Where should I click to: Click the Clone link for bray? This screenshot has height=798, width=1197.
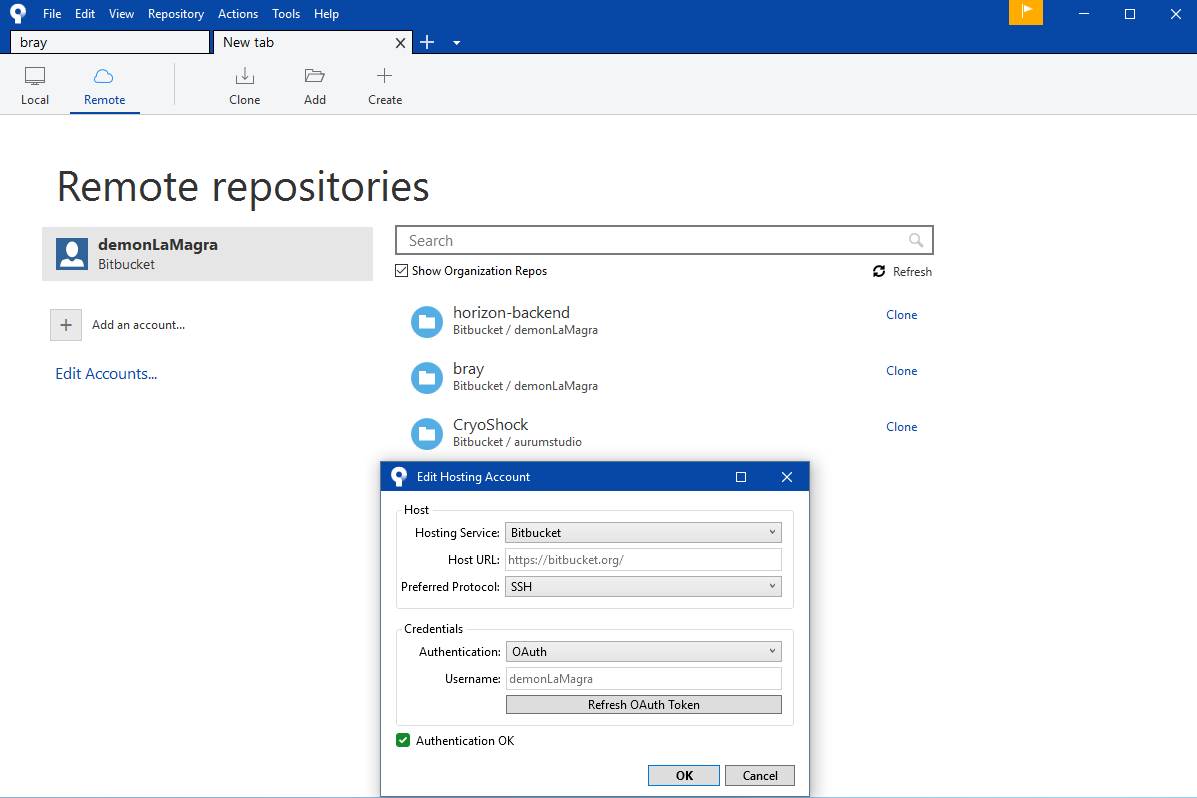coord(902,370)
